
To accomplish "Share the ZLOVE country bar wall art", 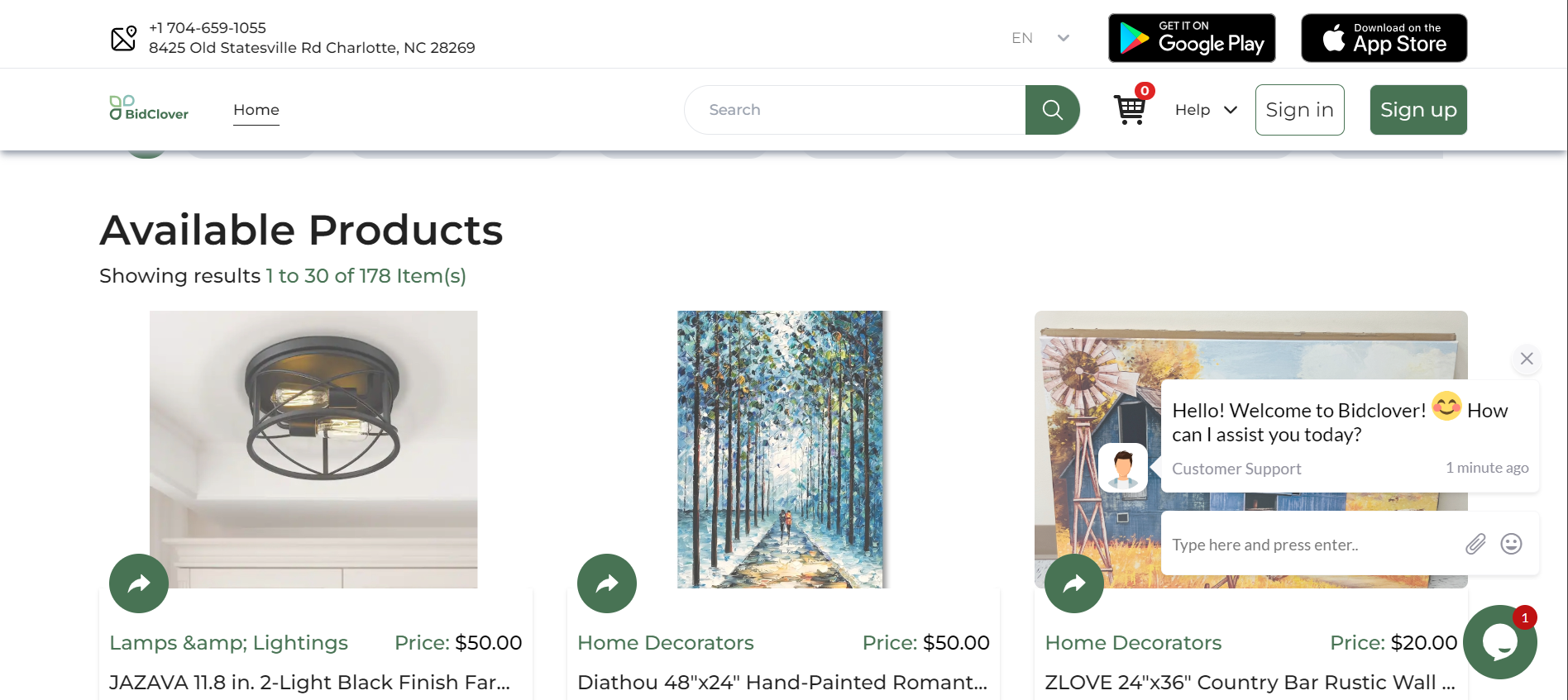I will (1074, 583).
